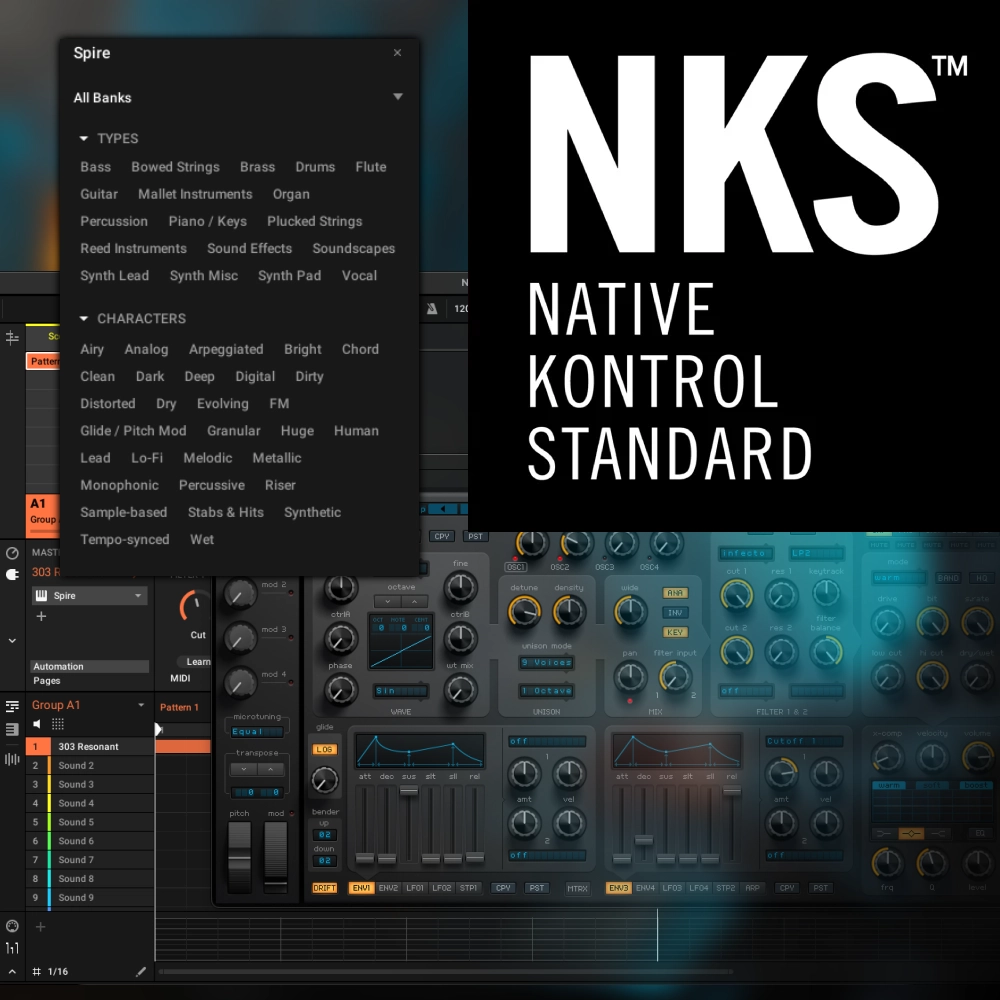Image resolution: width=1000 pixels, height=1000 pixels.
Task: Mute Group A1 with the speaker icon
Action: (38, 724)
